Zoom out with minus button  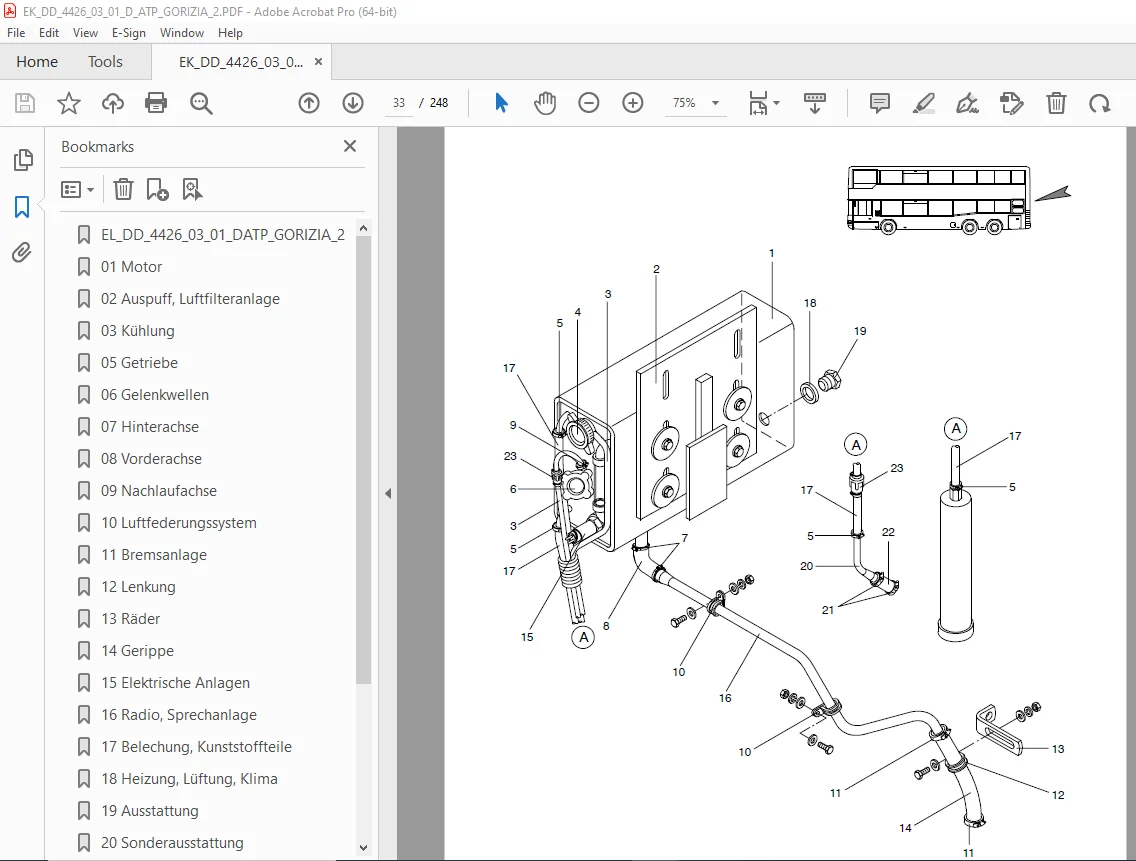pos(588,103)
